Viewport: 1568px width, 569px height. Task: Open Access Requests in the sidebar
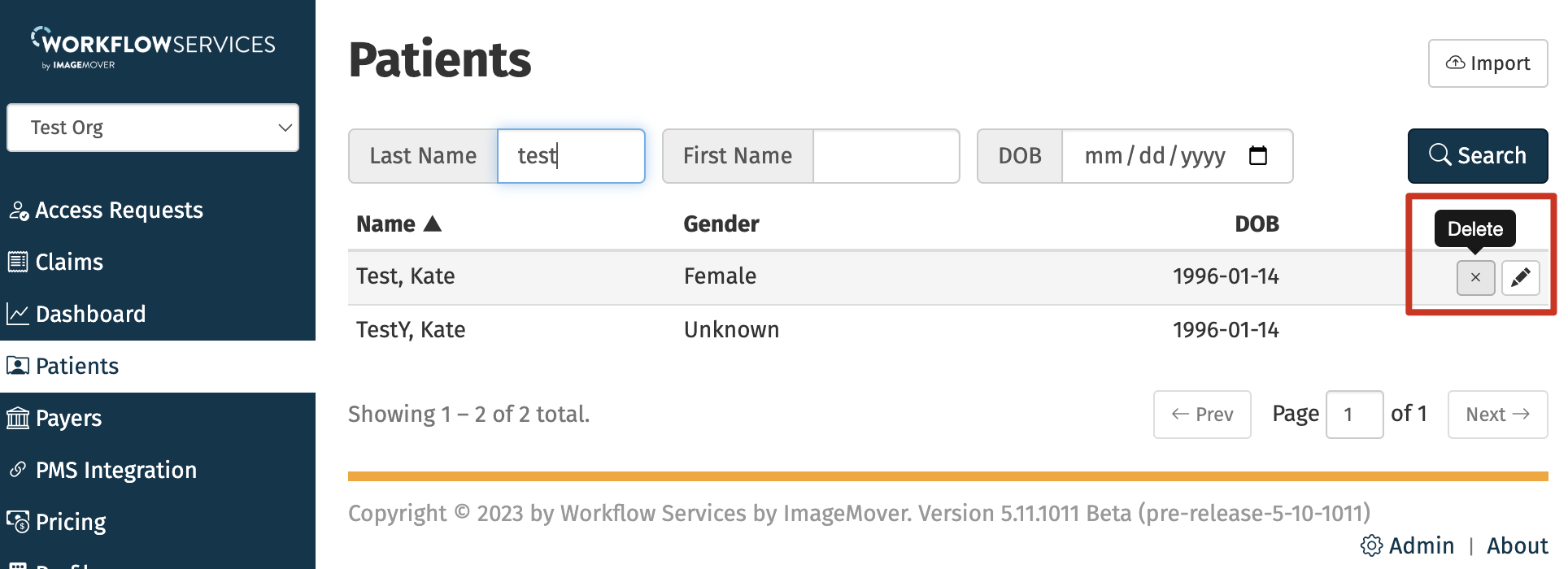[118, 211]
